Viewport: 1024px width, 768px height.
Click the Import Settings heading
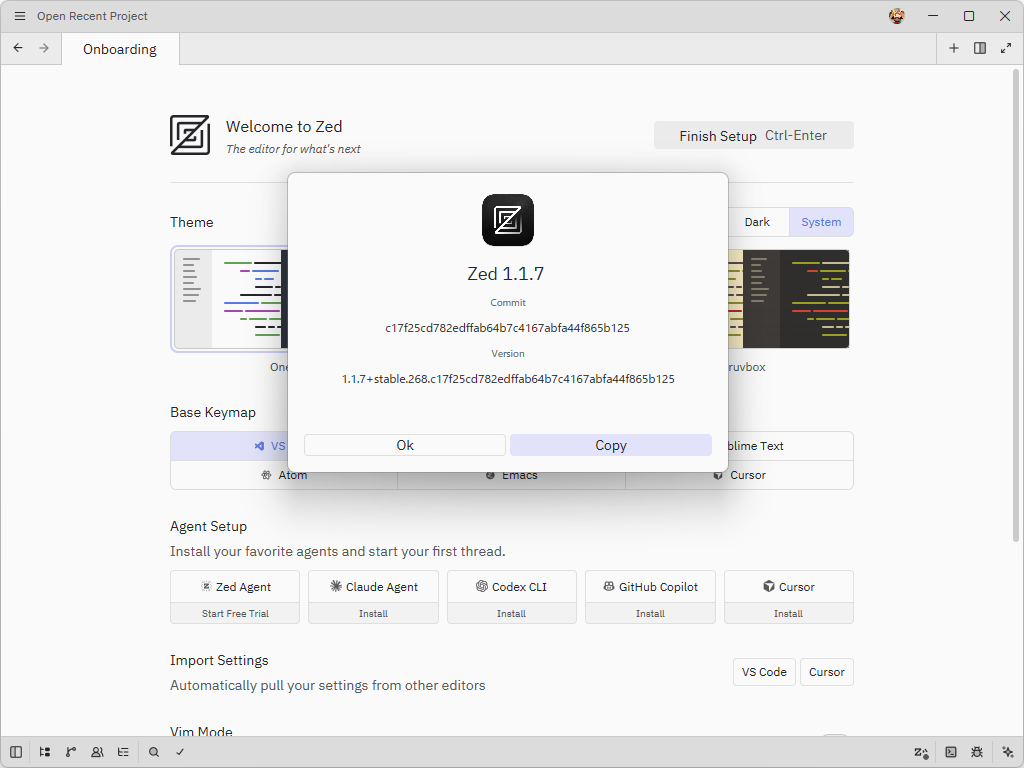pos(219,660)
